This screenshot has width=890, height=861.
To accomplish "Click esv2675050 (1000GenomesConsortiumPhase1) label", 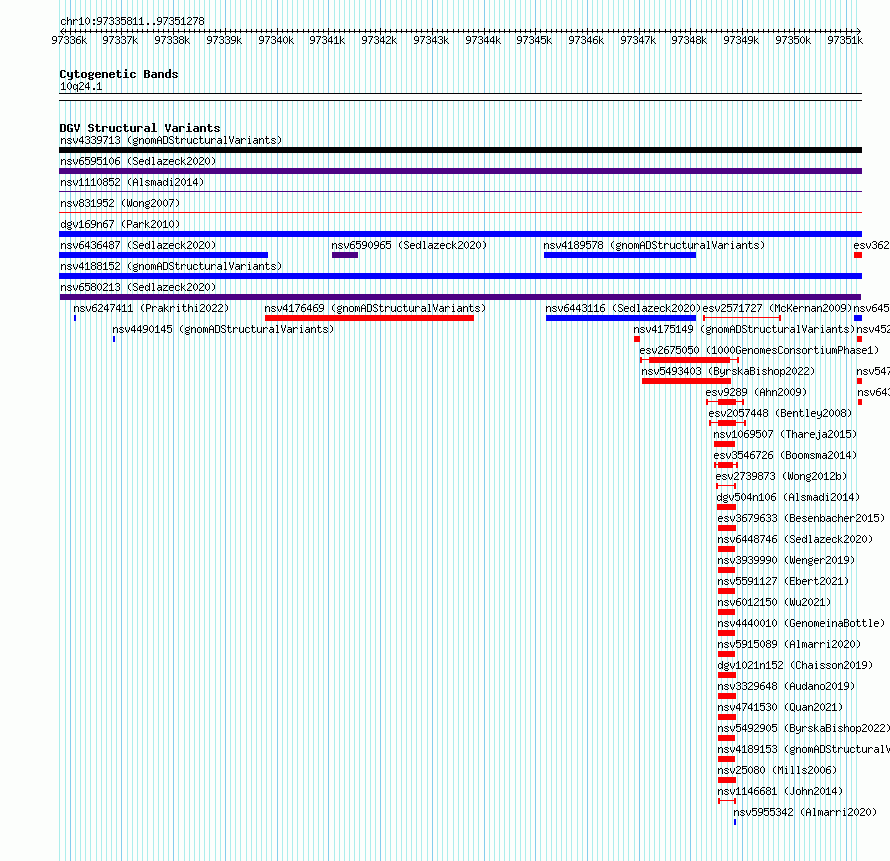I will click(x=759, y=350).
